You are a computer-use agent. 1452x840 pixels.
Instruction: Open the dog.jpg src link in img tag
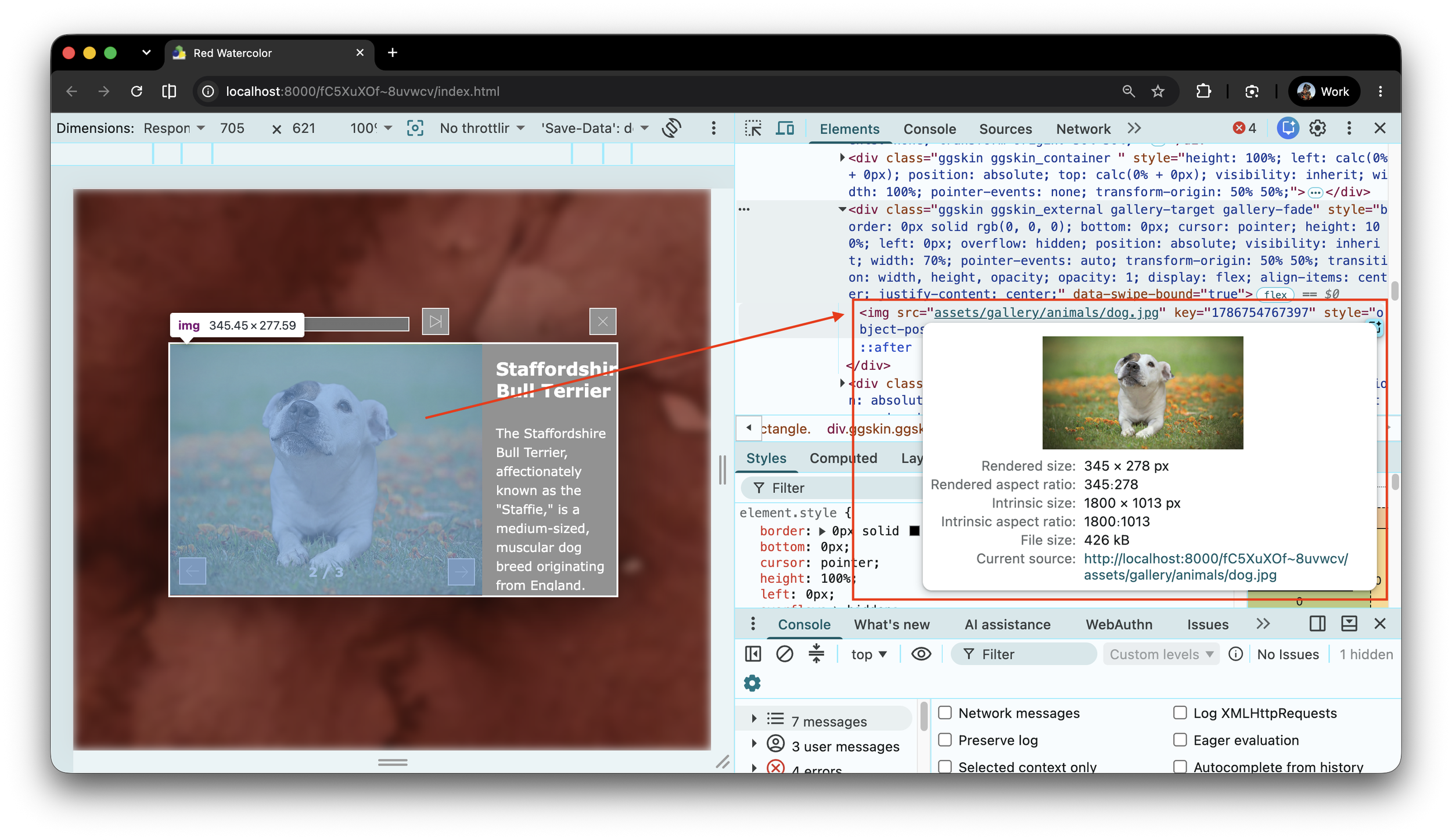click(x=1045, y=312)
